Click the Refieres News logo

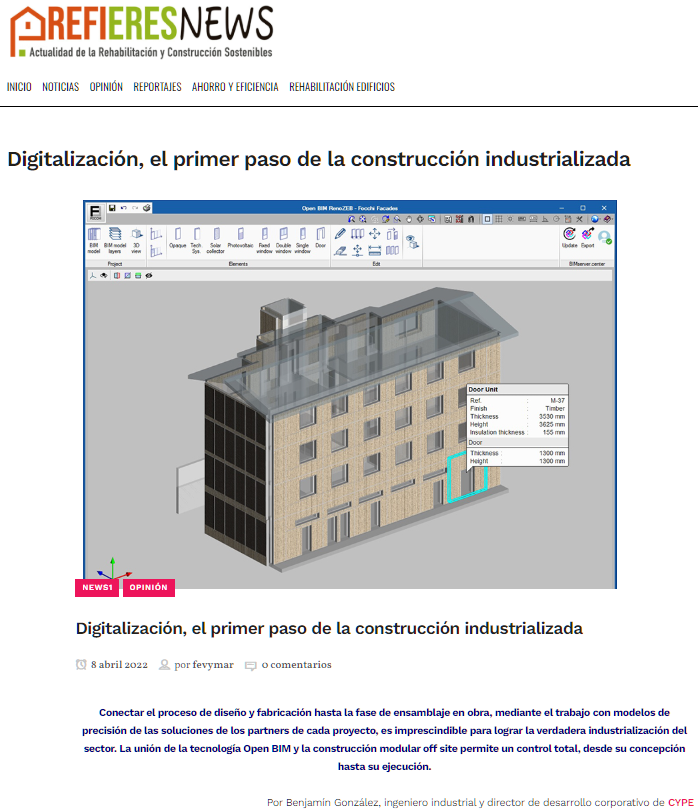pos(142,32)
